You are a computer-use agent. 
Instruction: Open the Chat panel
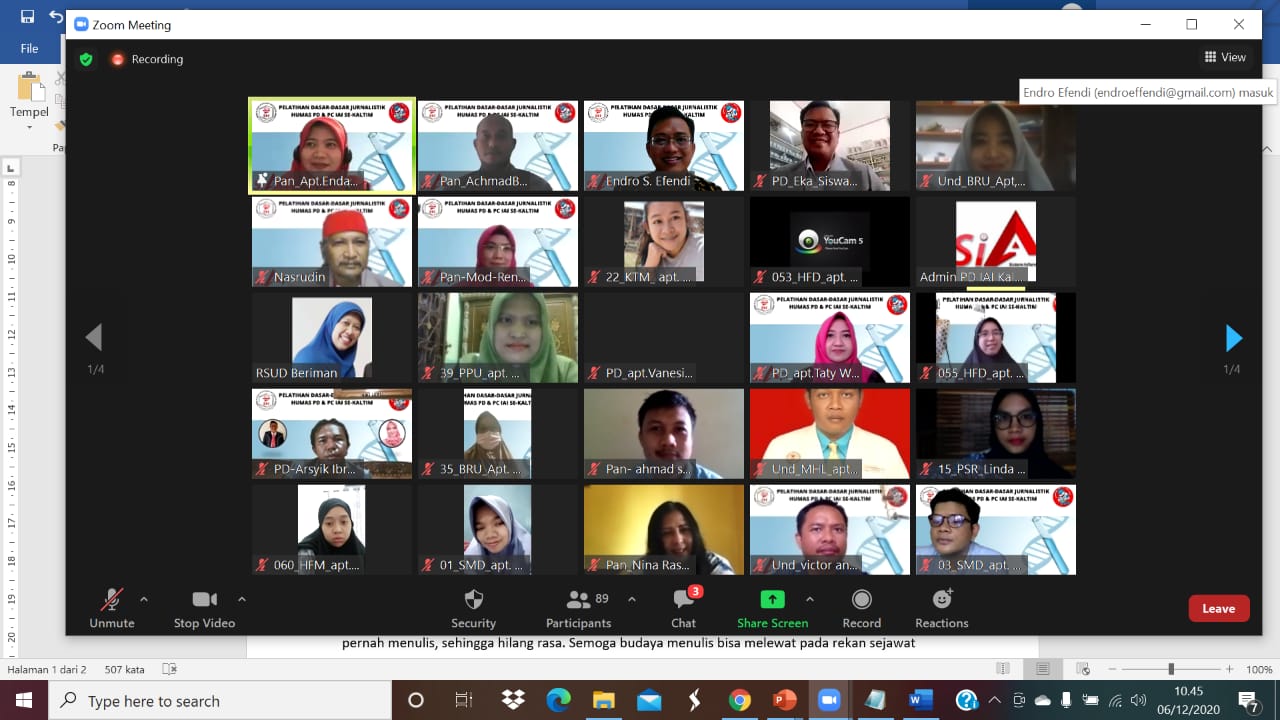[x=684, y=608]
